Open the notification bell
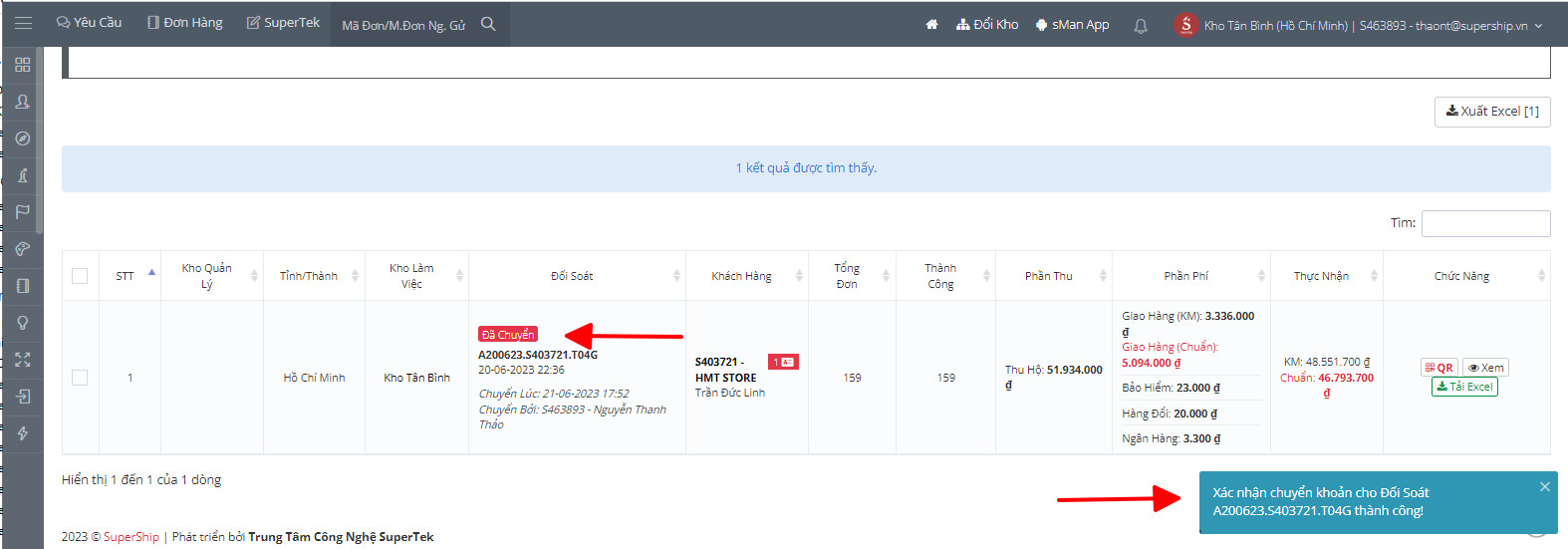Viewport: 1568px width, 549px height. click(1141, 26)
